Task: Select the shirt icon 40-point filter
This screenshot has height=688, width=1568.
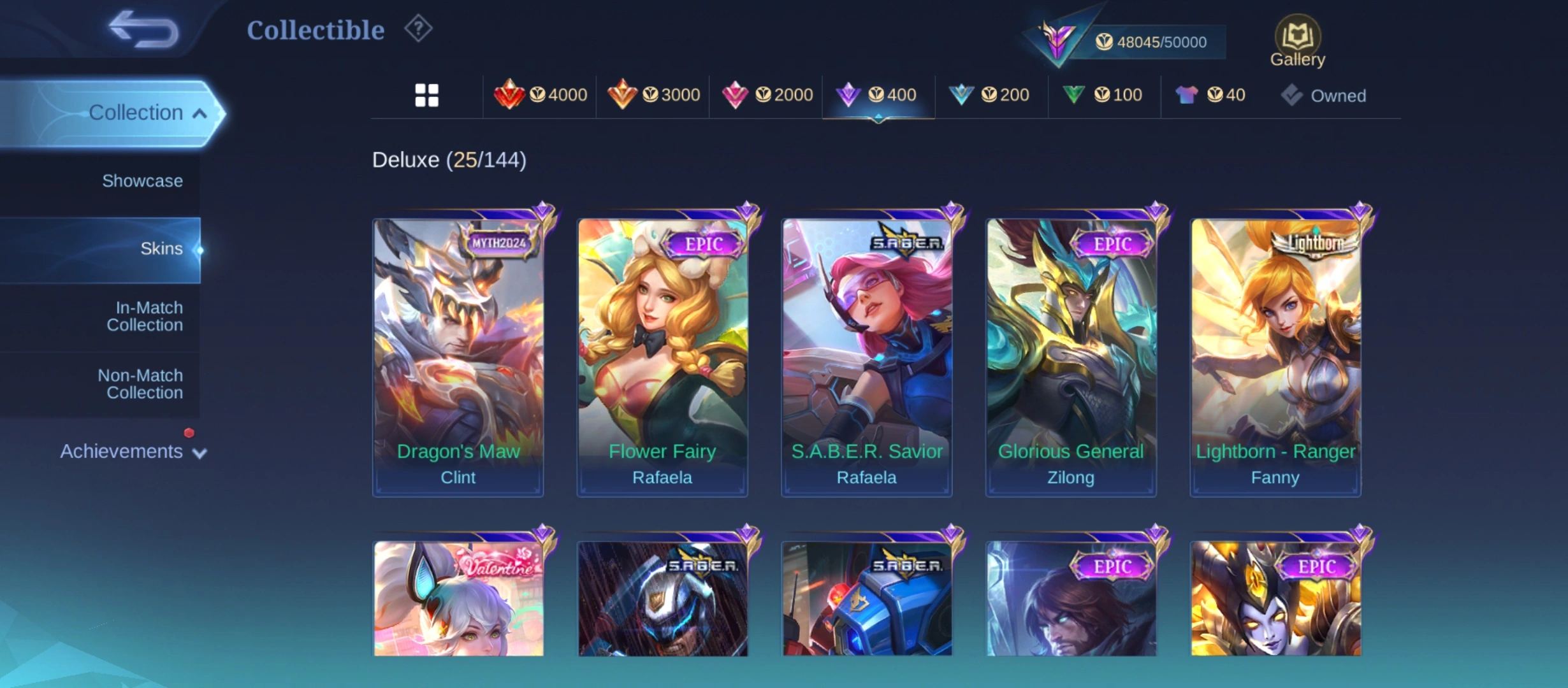Action: [1210, 95]
